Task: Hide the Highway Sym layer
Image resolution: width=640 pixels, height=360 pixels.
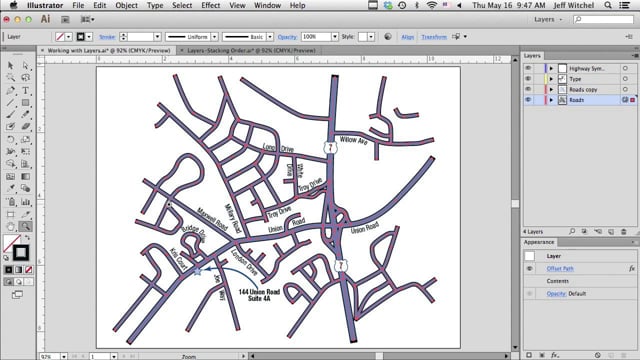Action: click(x=528, y=68)
